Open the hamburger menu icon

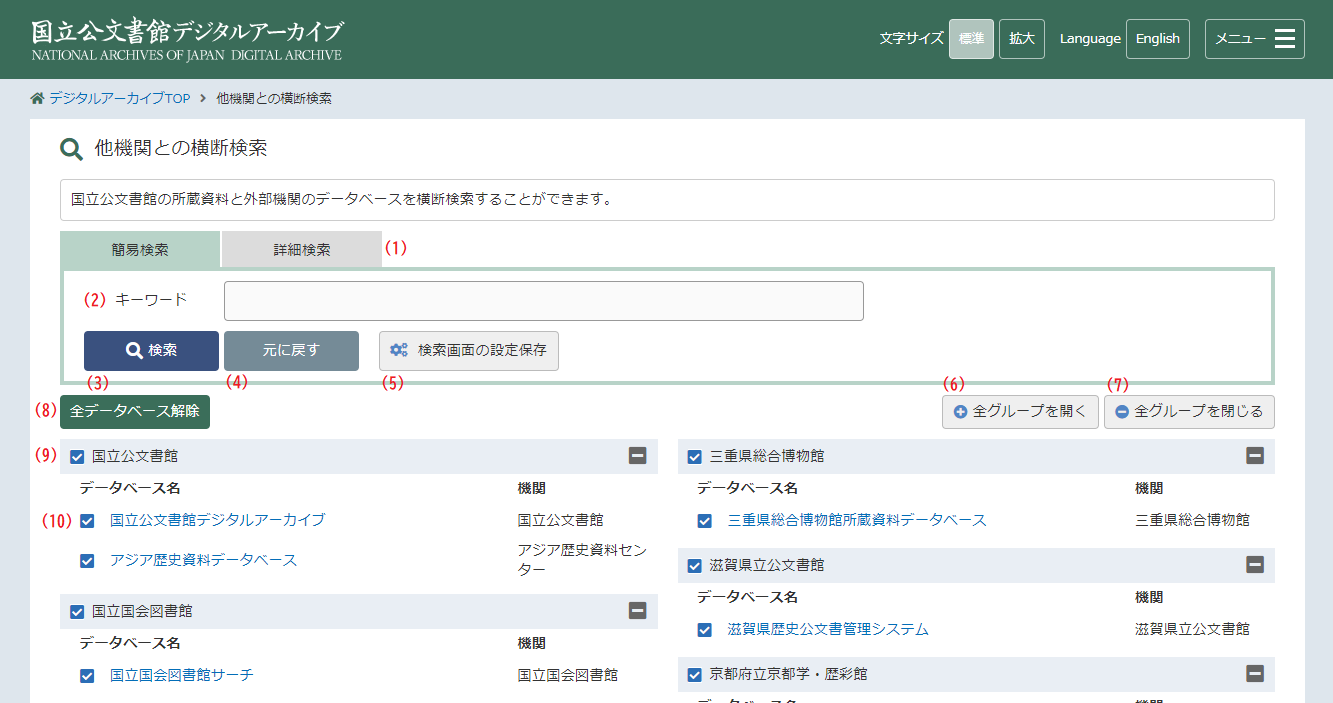click(1285, 39)
